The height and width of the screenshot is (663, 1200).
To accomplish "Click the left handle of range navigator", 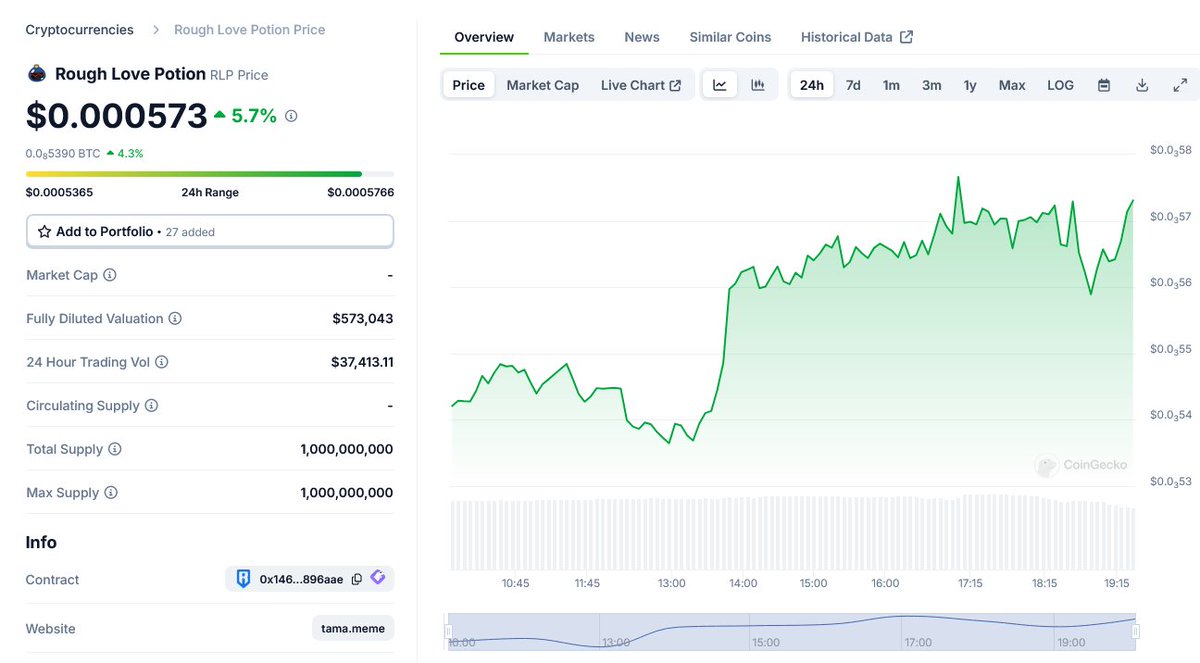I will 448,631.
